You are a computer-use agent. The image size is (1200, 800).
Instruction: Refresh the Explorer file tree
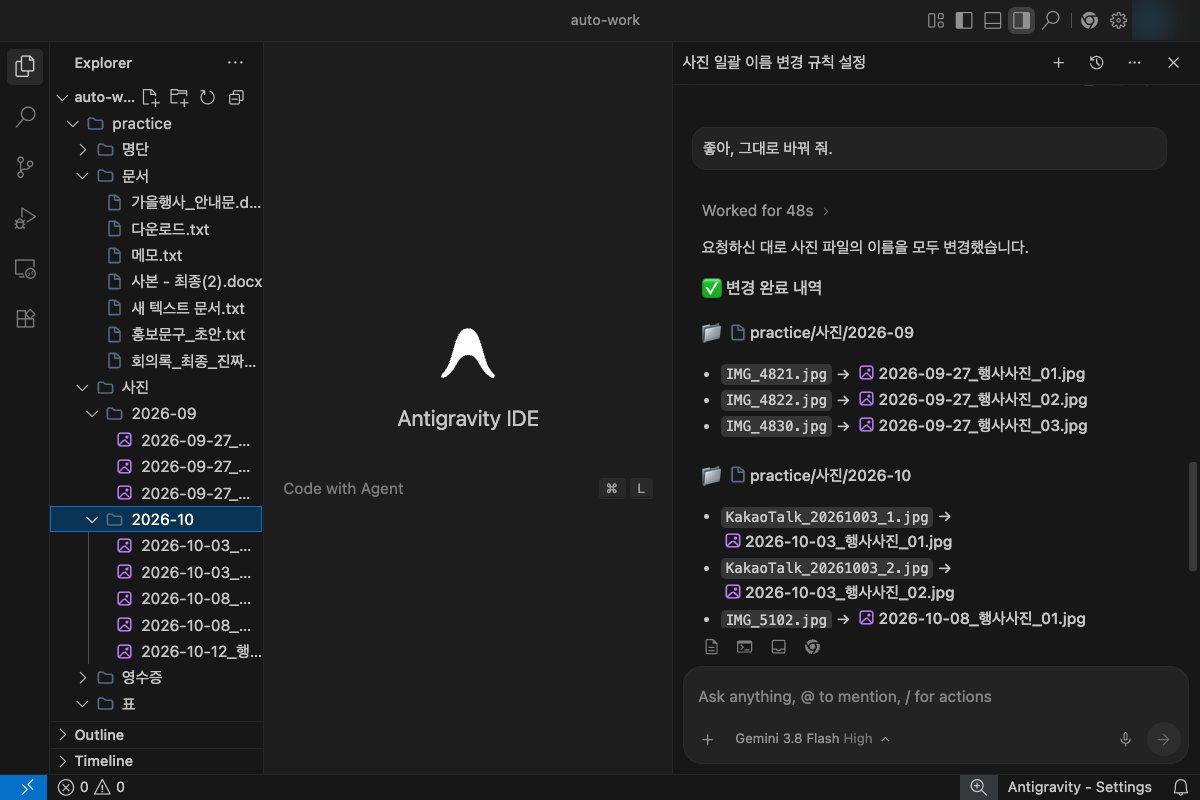point(207,97)
